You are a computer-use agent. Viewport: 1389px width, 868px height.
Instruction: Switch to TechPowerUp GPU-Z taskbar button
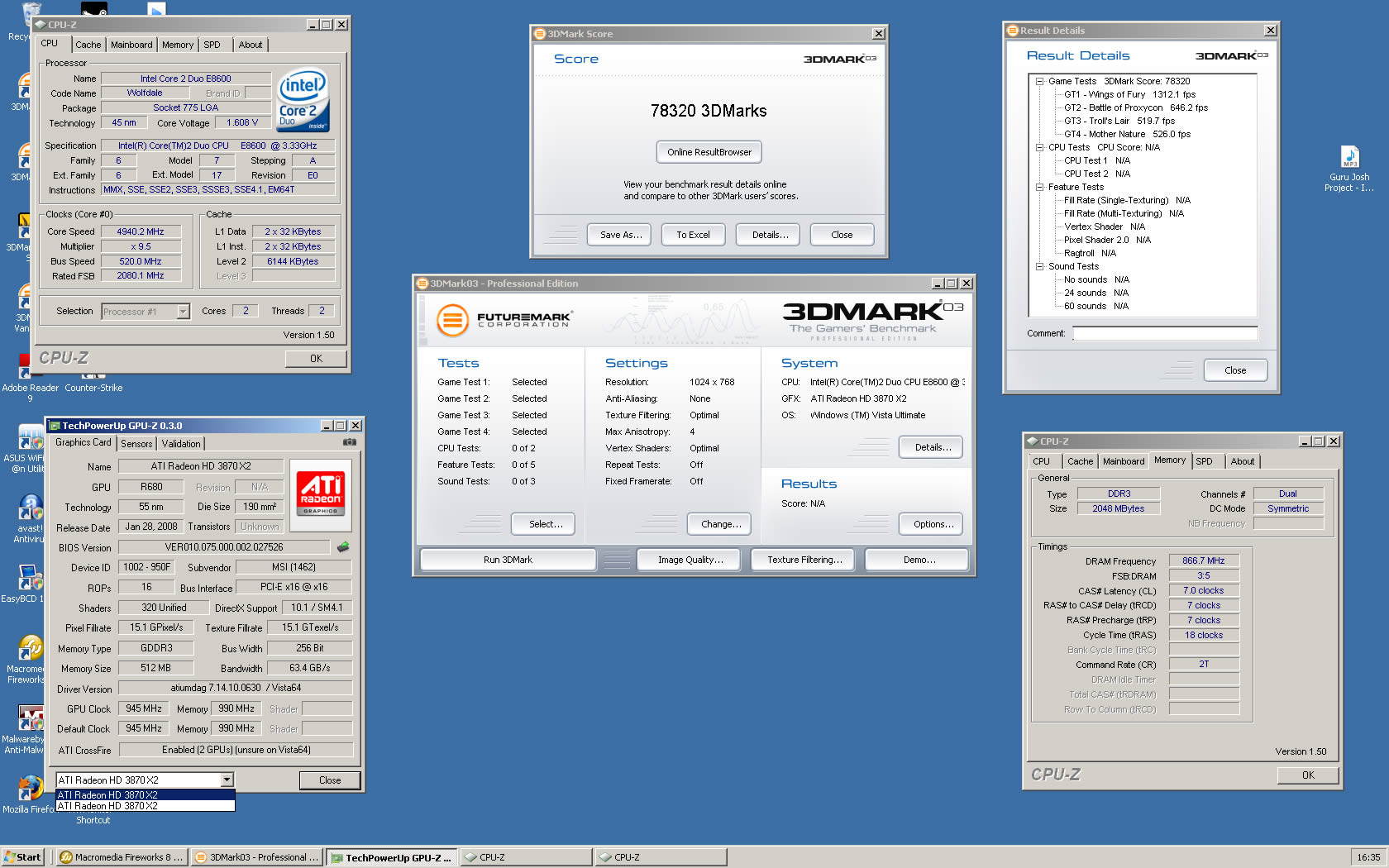[x=391, y=857]
